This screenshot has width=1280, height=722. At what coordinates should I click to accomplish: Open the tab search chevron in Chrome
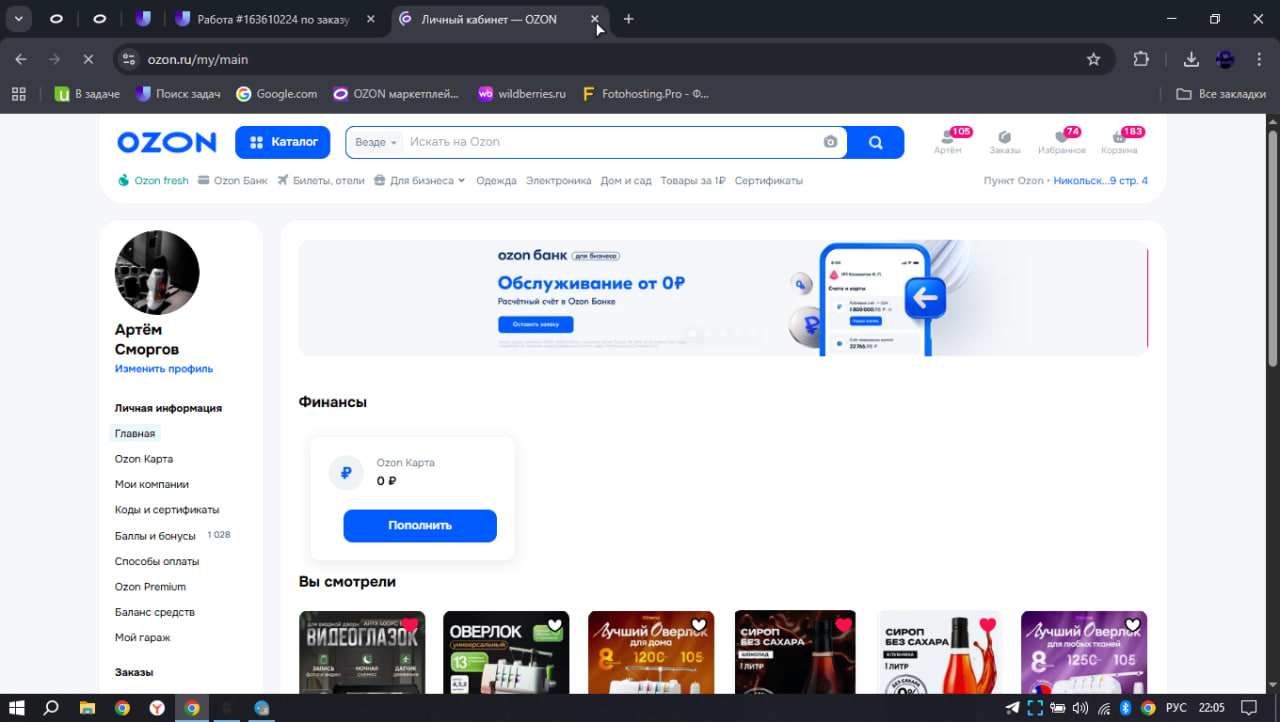pos(18,19)
